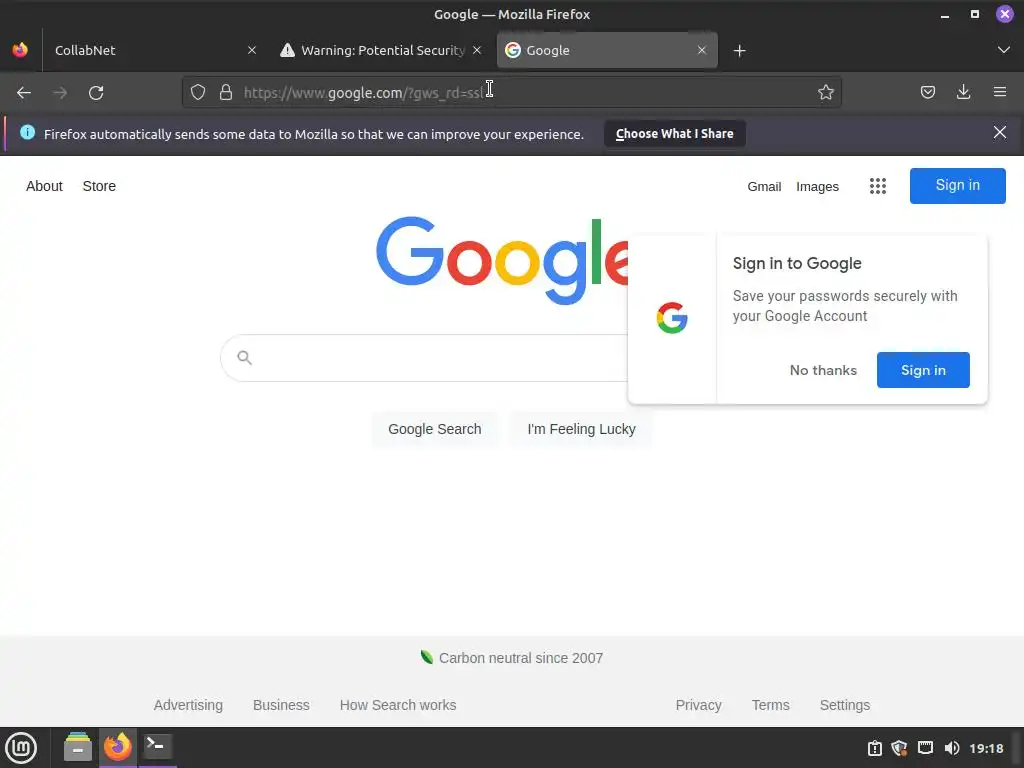Open the volume control tray icon
This screenshot has width=1024, height=768.
(x=952, y=748)
